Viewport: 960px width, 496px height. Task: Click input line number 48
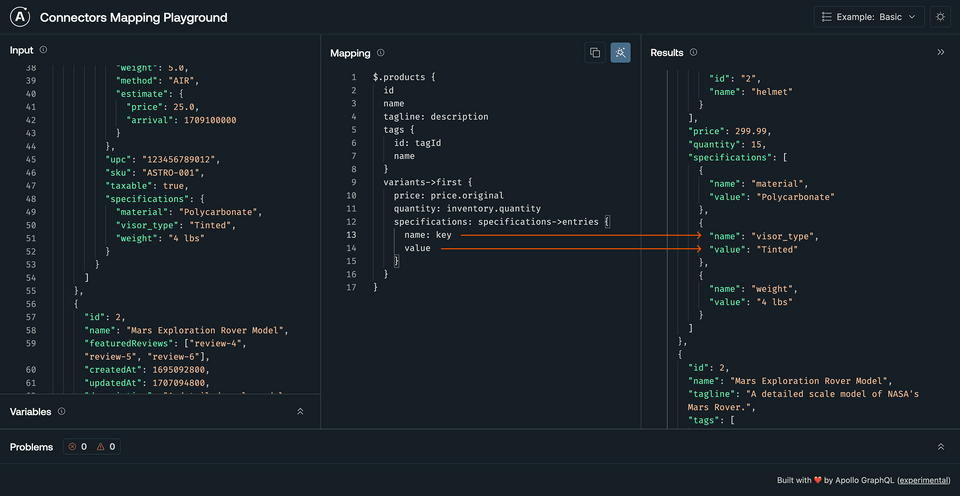coord(31,199)
